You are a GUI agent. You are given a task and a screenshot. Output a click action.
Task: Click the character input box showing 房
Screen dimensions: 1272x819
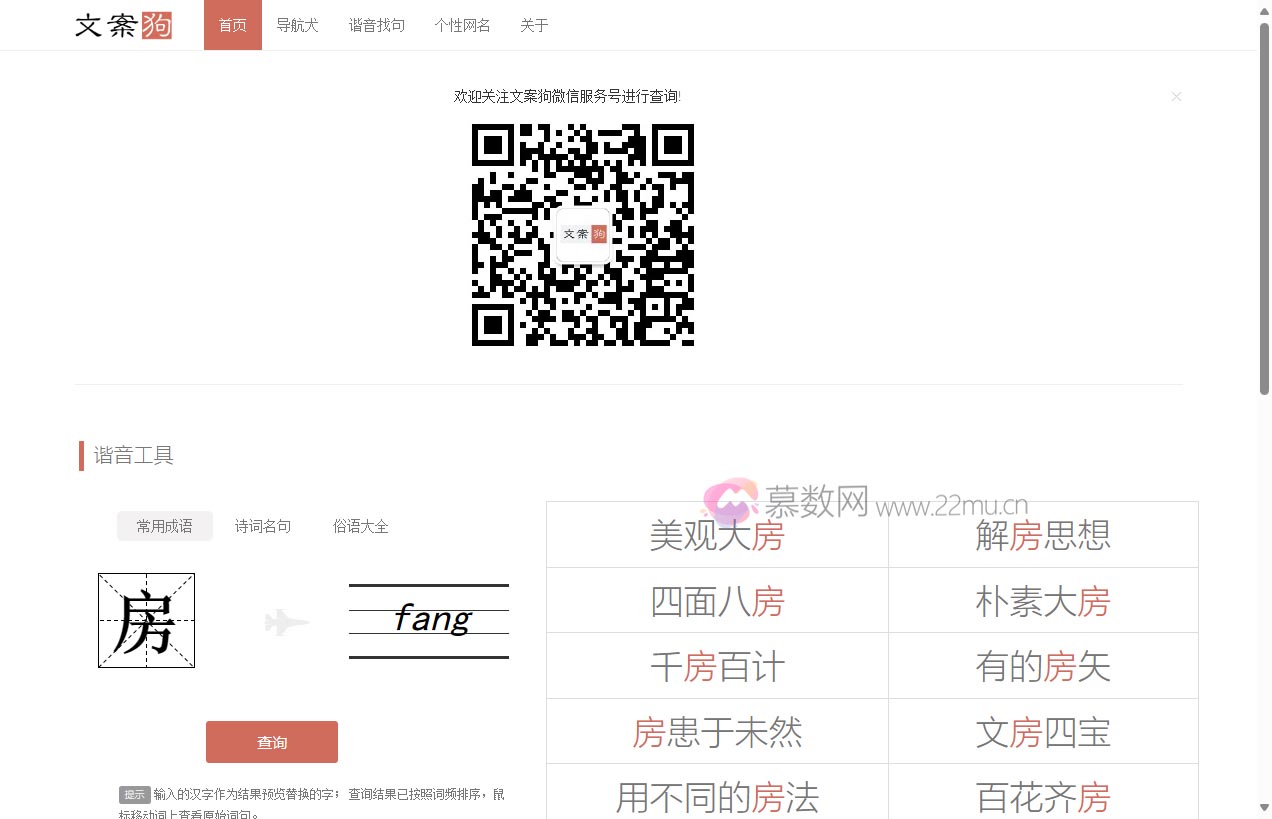(x=146, y=620)
